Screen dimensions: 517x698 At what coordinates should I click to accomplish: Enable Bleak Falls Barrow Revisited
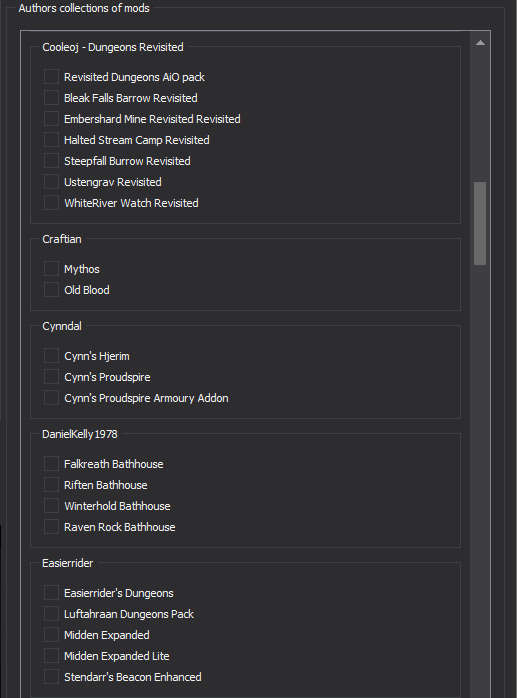(x=51, y=97)
